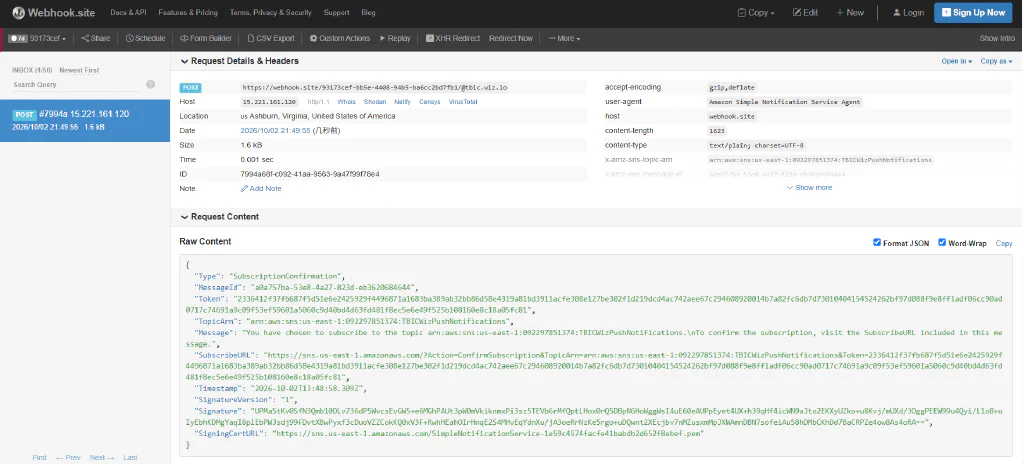Open Terms, Privacy & Security
Screen dimensions: 1024x464
270,12
